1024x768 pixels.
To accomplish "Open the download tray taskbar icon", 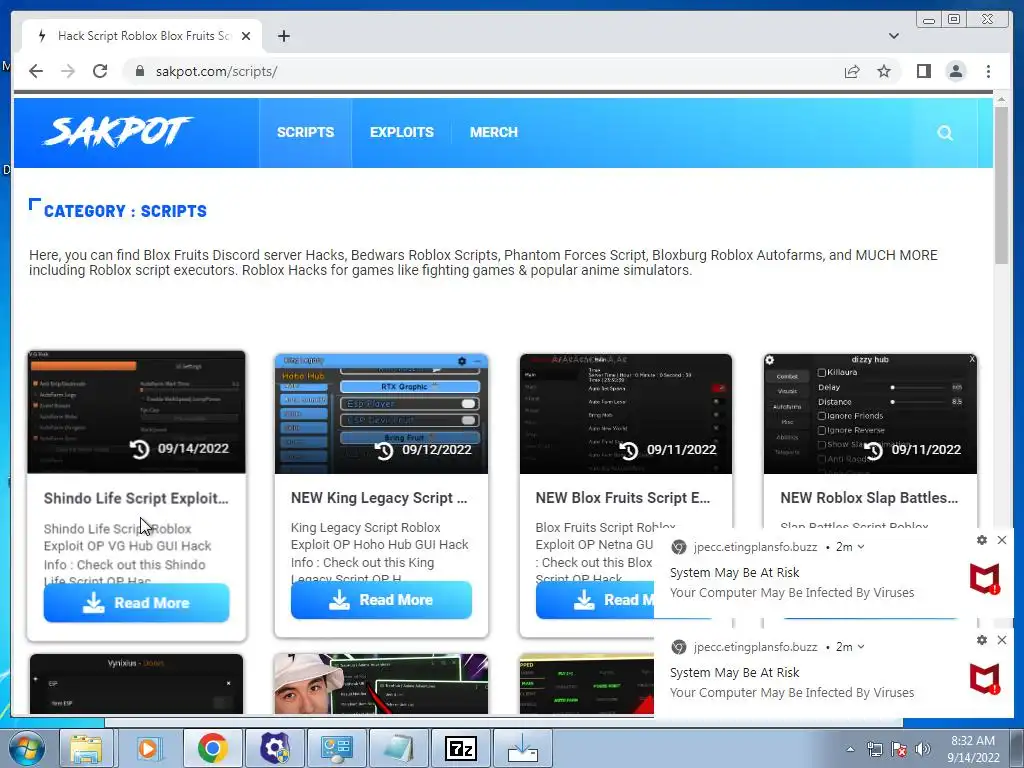I will click(x=522, y=748).
